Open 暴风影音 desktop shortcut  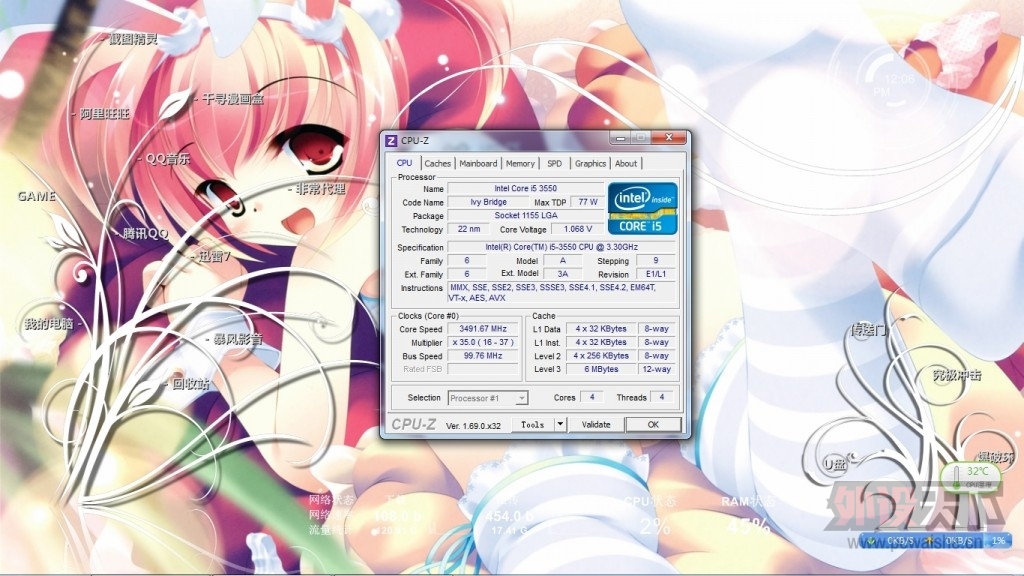point(238,339)
